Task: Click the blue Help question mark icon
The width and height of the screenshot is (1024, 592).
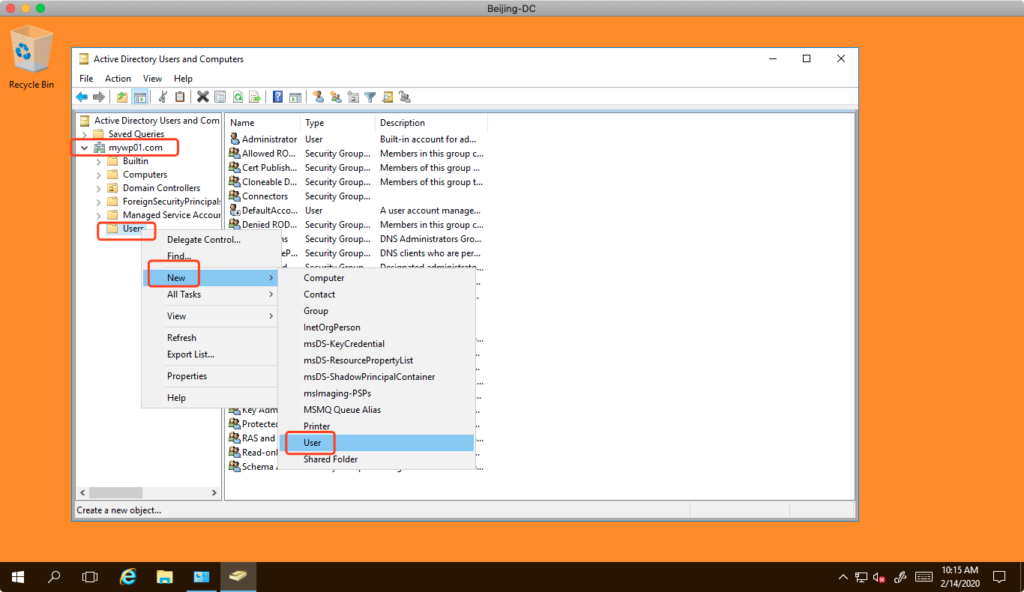Action: point(278,97)
